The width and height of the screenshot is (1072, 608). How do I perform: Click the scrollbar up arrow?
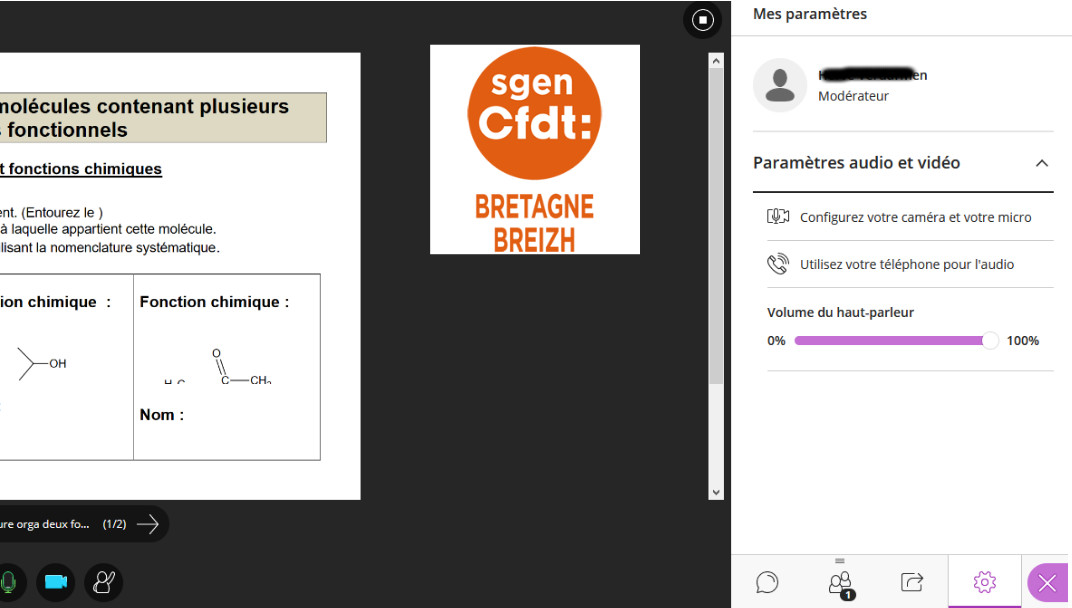[715, 61]
